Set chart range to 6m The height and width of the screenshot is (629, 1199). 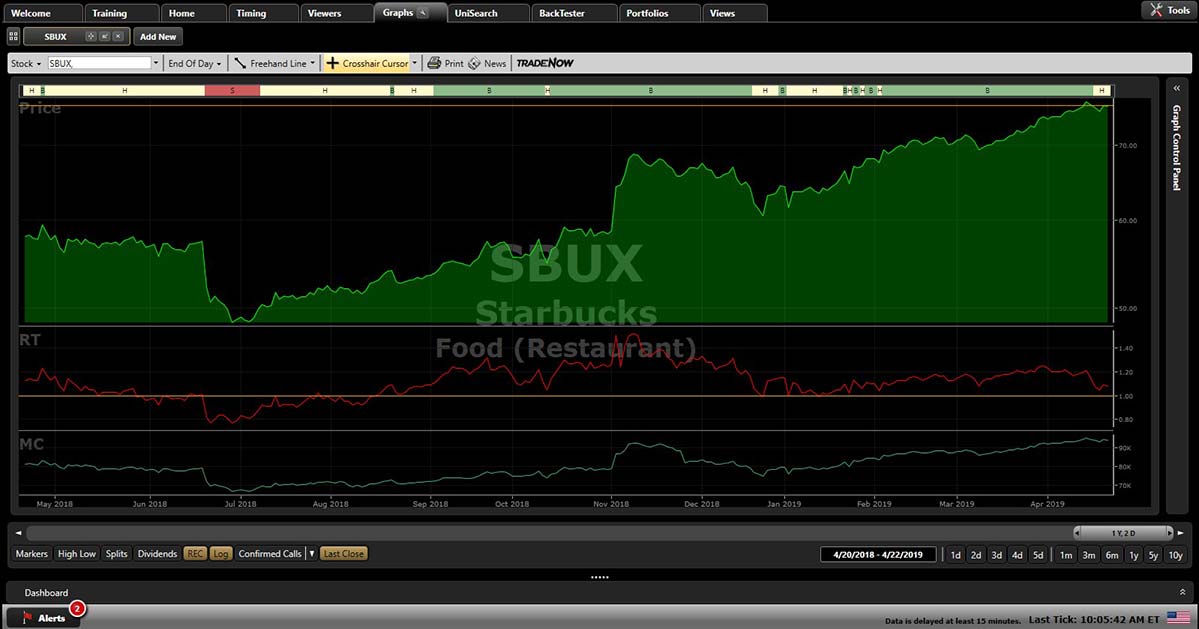click(1111, 555)
